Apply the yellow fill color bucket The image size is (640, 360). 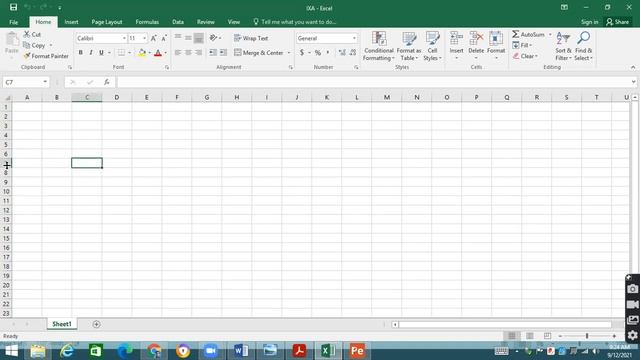pos(142,53)
